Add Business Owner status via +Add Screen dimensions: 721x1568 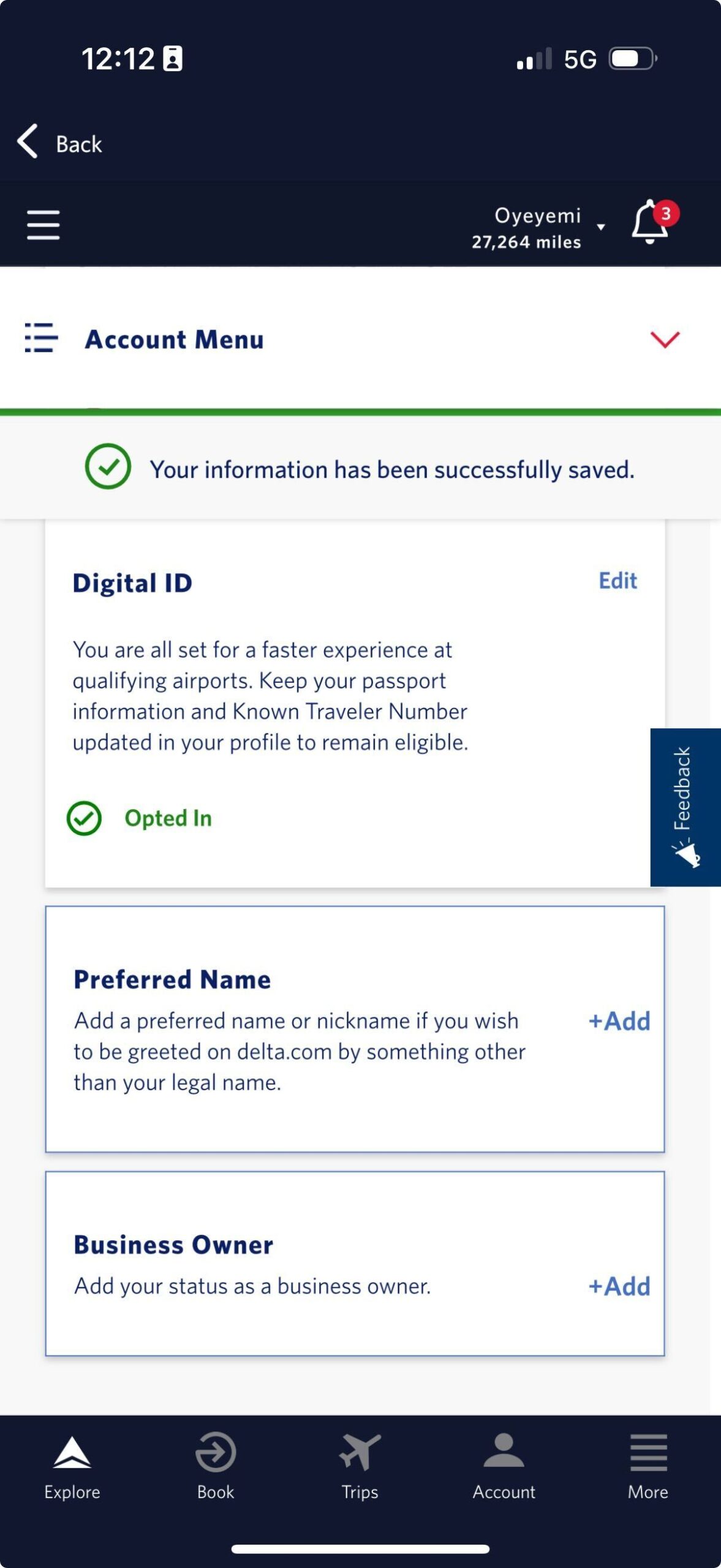click(x=619, y=1286)
